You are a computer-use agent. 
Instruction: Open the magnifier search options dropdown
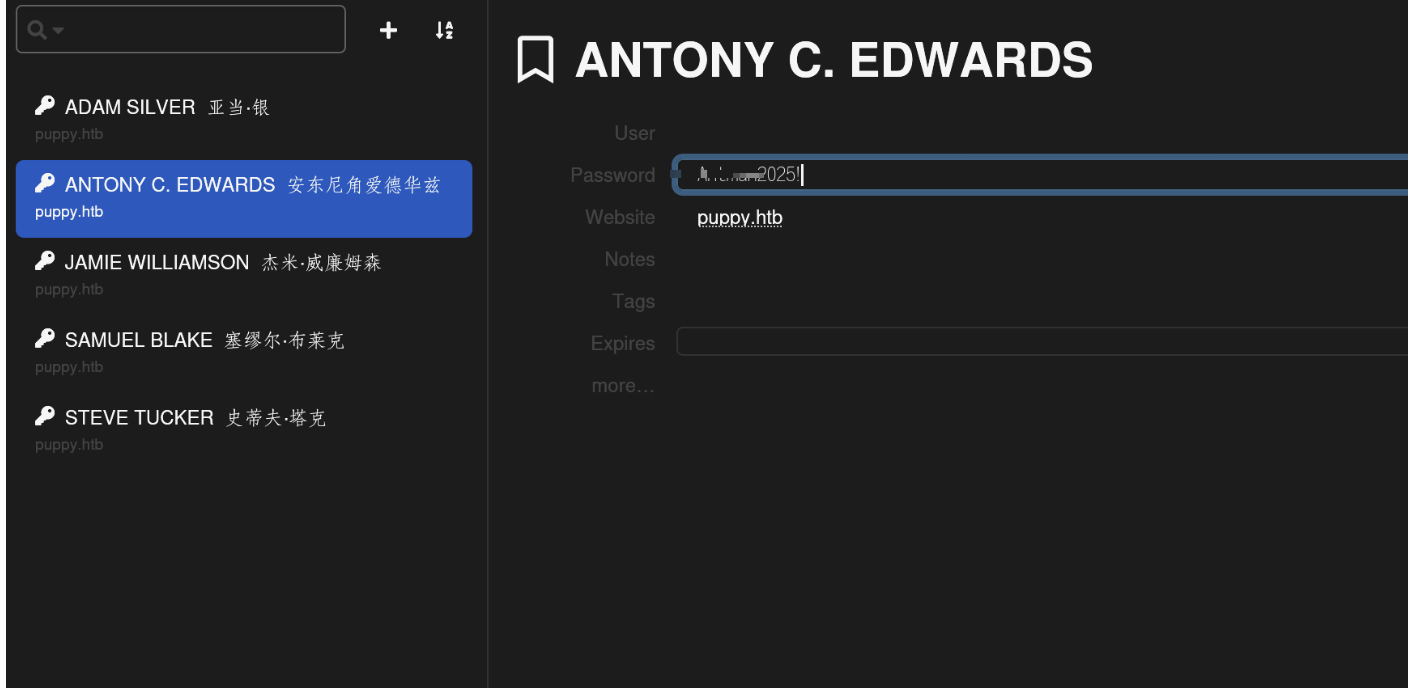(46, 30)
